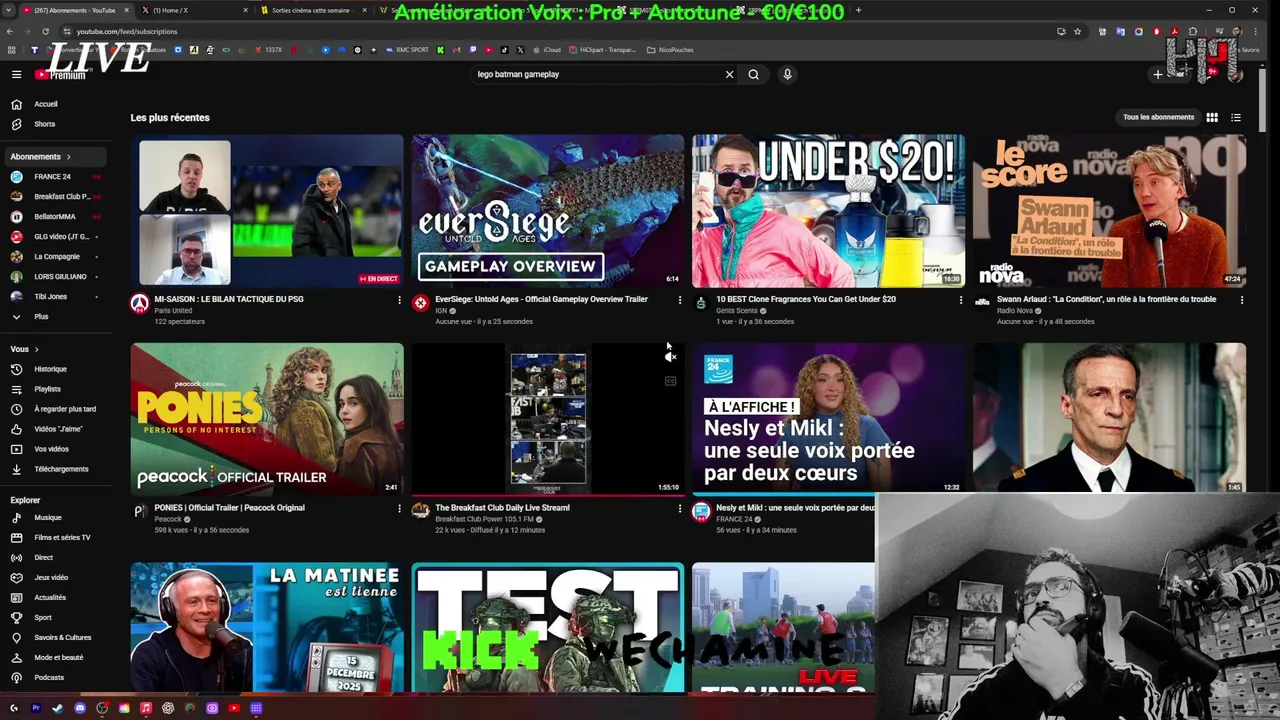The width and height of the screenshot is (1280, 720).
Task: Reload the page in Chrome
Action: point(45,31)
